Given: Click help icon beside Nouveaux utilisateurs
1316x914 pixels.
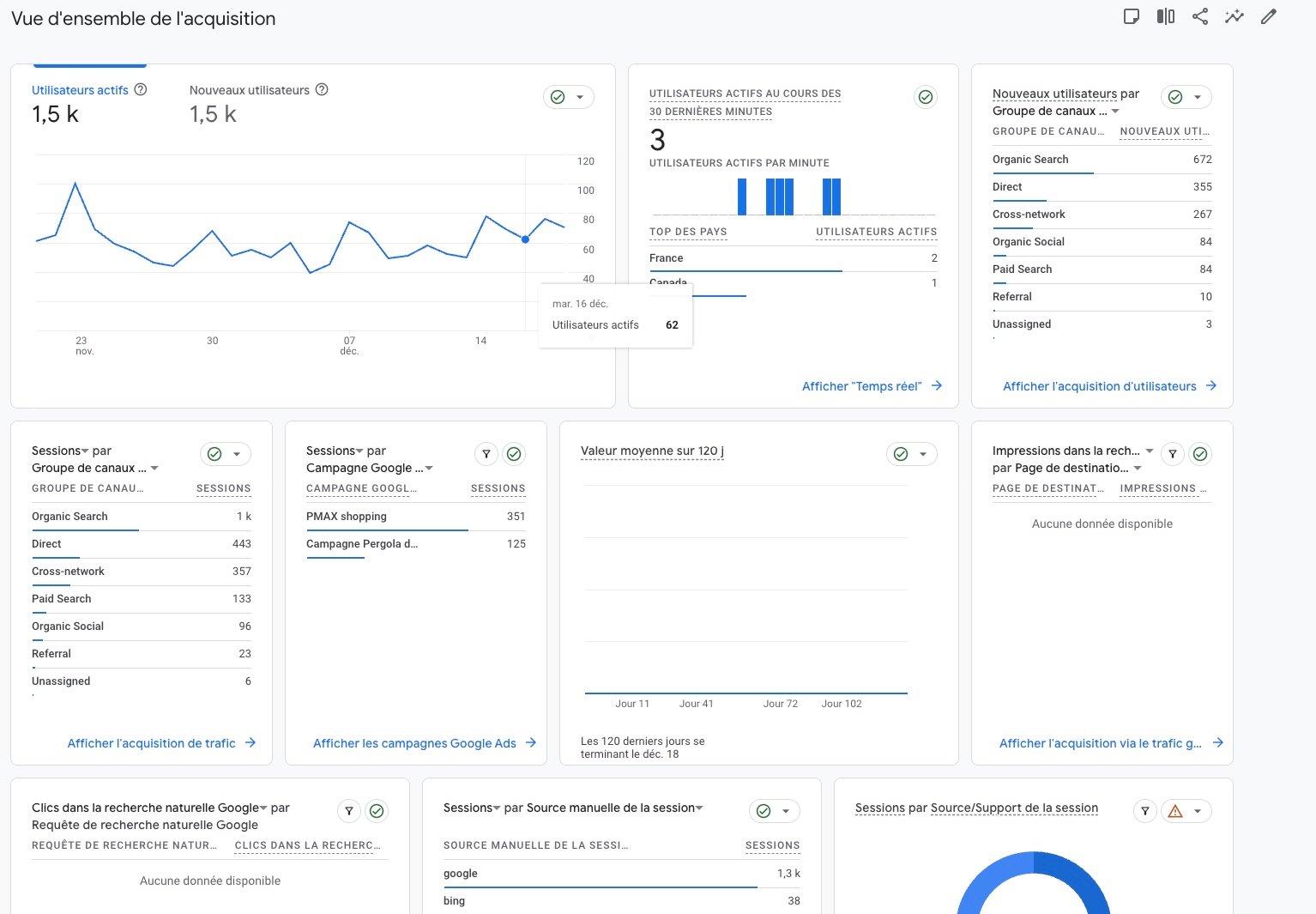Looking at the screenshot, I should click(x=322, y=90).
